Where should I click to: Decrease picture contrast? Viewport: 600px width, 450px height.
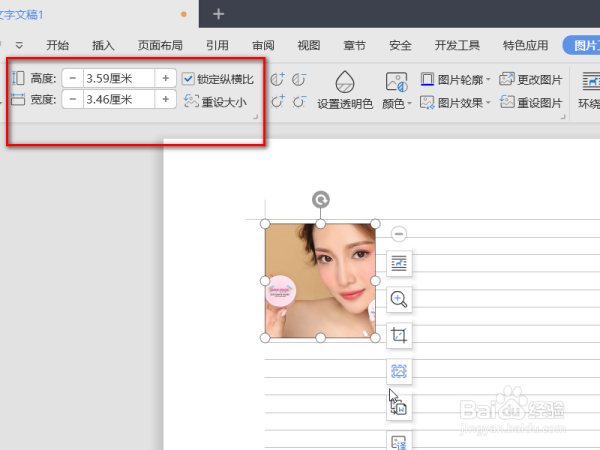[299, 79]
